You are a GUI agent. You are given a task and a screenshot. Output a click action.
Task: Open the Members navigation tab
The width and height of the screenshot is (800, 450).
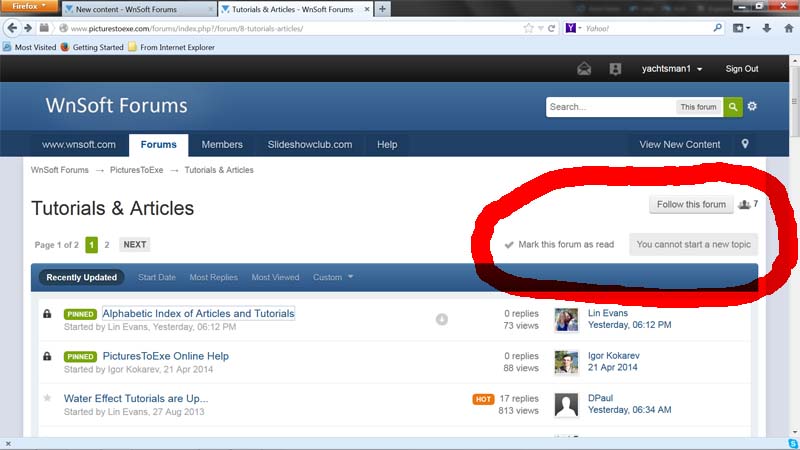(222, 144)
